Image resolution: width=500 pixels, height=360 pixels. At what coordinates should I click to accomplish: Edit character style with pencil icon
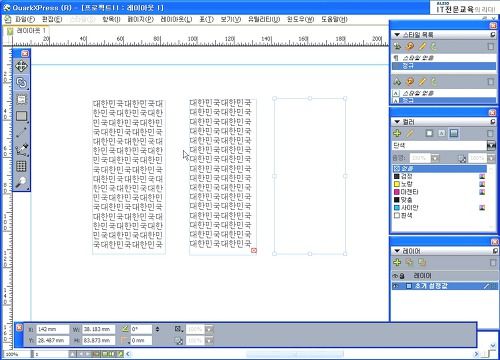click(422, 82)
